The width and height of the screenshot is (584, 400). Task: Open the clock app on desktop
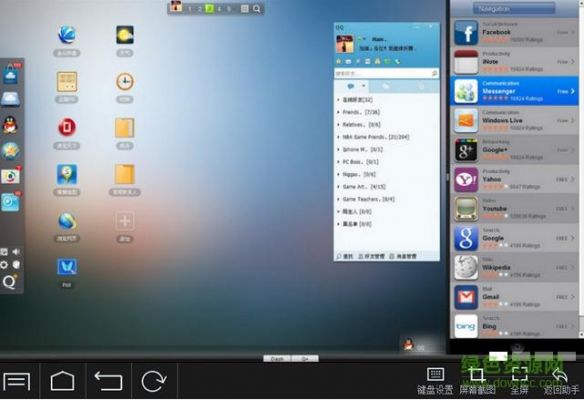point(125,82)
